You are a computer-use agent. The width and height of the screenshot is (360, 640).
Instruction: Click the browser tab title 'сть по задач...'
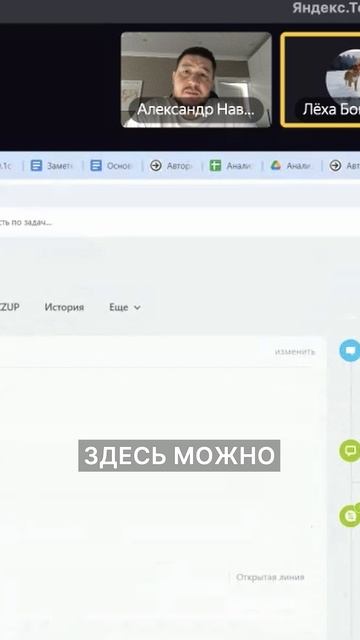coord(26,222)
